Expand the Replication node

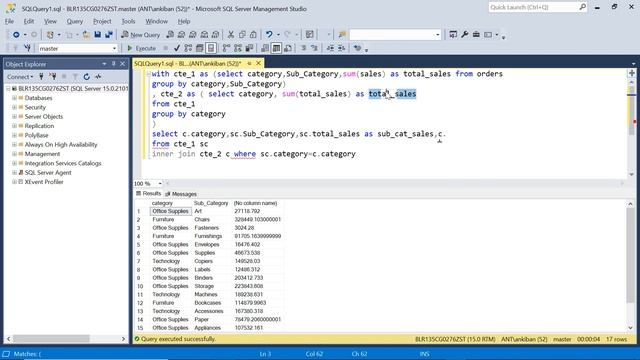tap(14, 126)
